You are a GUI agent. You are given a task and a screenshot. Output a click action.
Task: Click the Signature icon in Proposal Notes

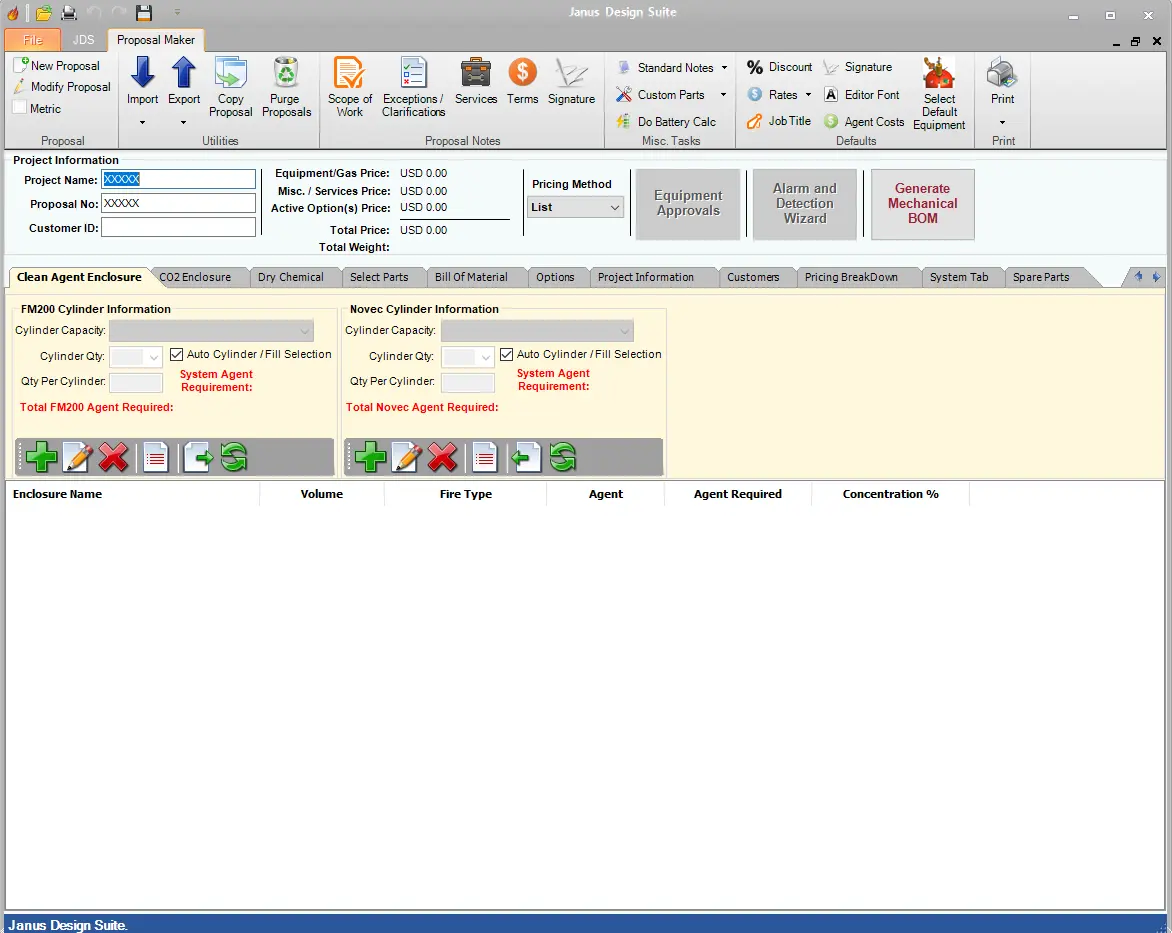pyautogui.click(x=571, y=73)
